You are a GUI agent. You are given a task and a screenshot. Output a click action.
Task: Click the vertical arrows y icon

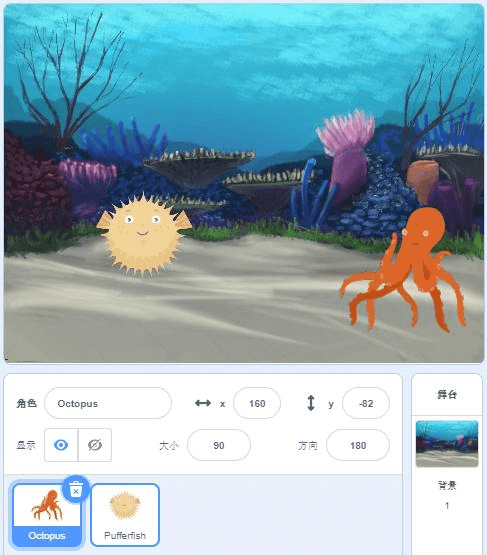click(x=311, y=403)
